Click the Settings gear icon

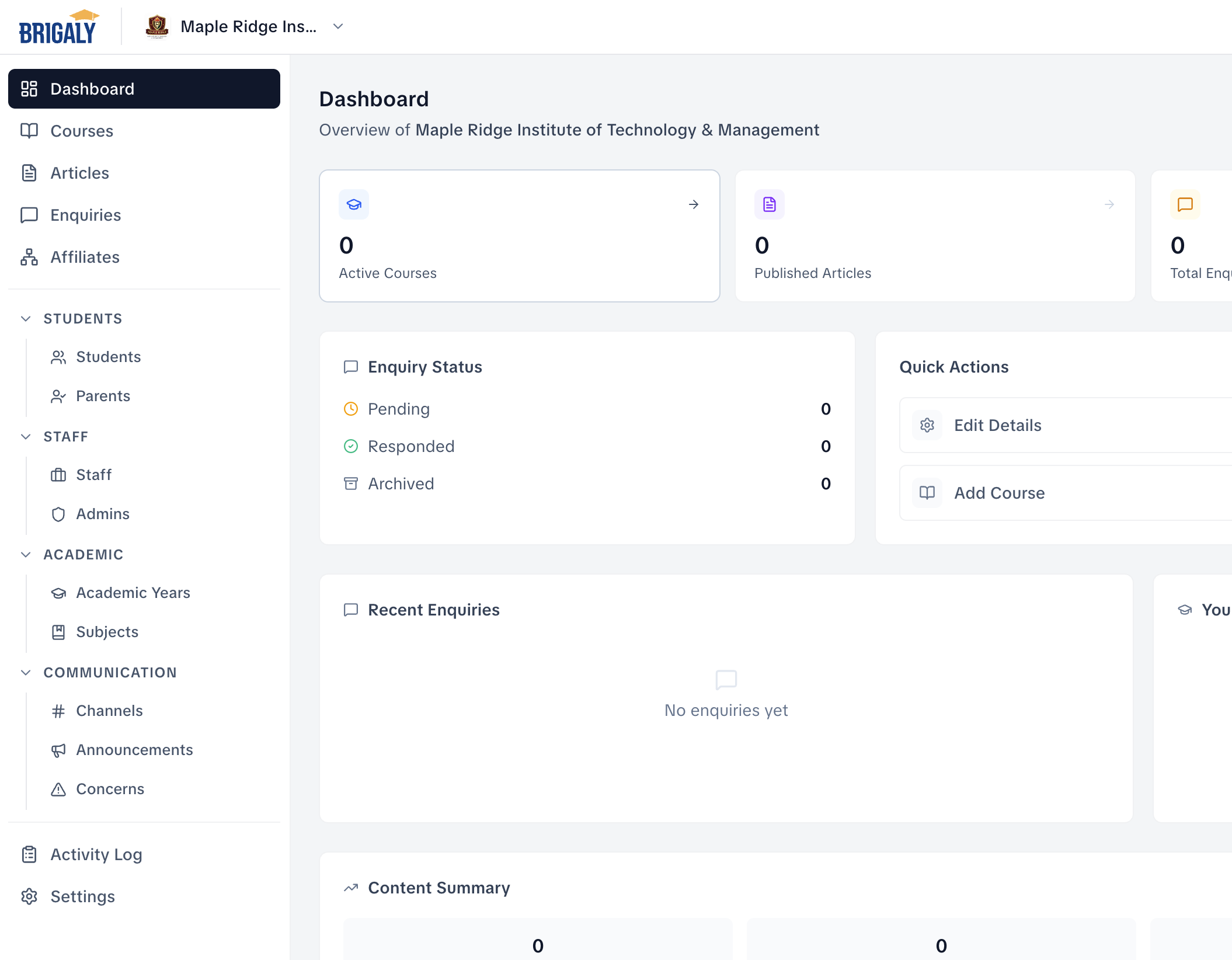(x=29, y=896)
